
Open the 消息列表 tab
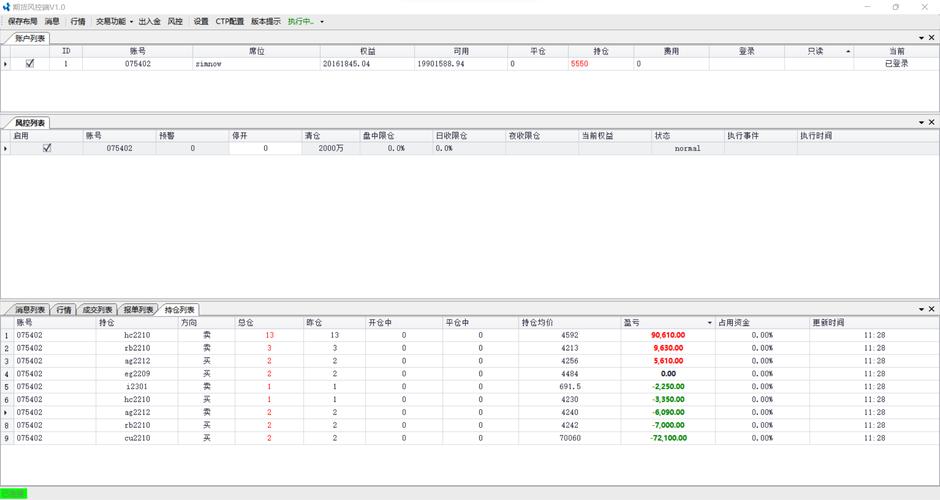tap(26, 309)
